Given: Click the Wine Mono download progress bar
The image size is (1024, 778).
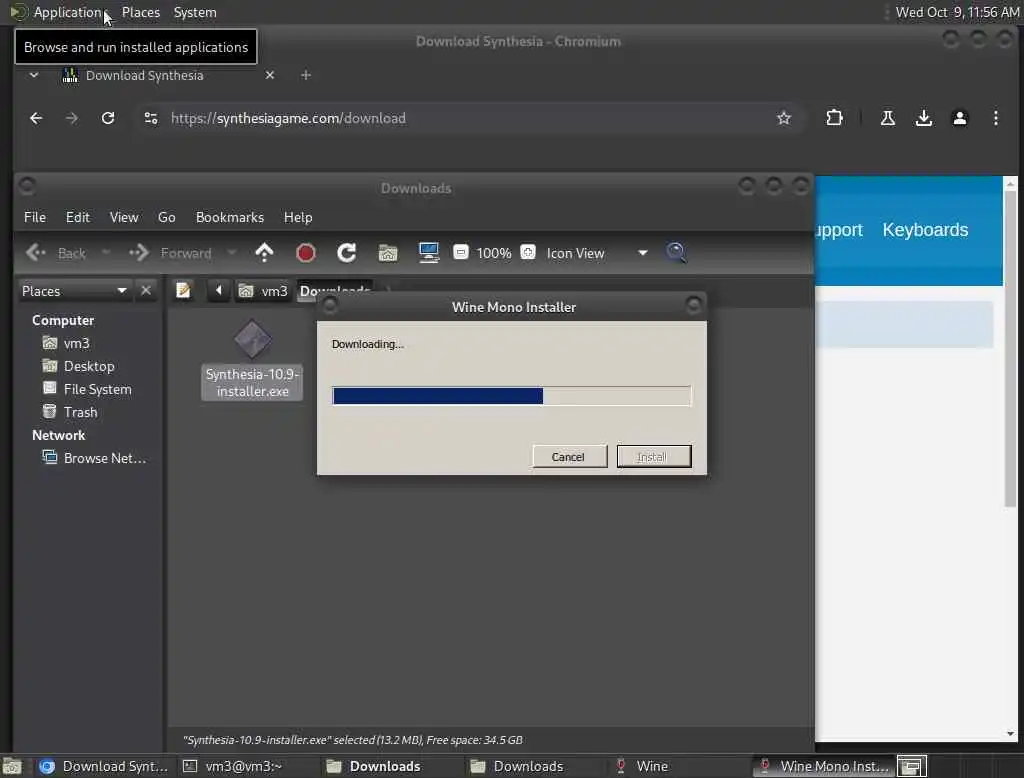Looking at the screenshot, I should pyautogui.click(x=511, y=396).
